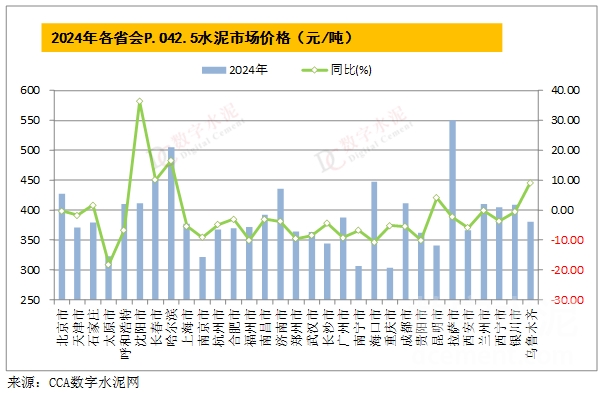
Task: Click the 2024年 legend text
Action: 248,70
